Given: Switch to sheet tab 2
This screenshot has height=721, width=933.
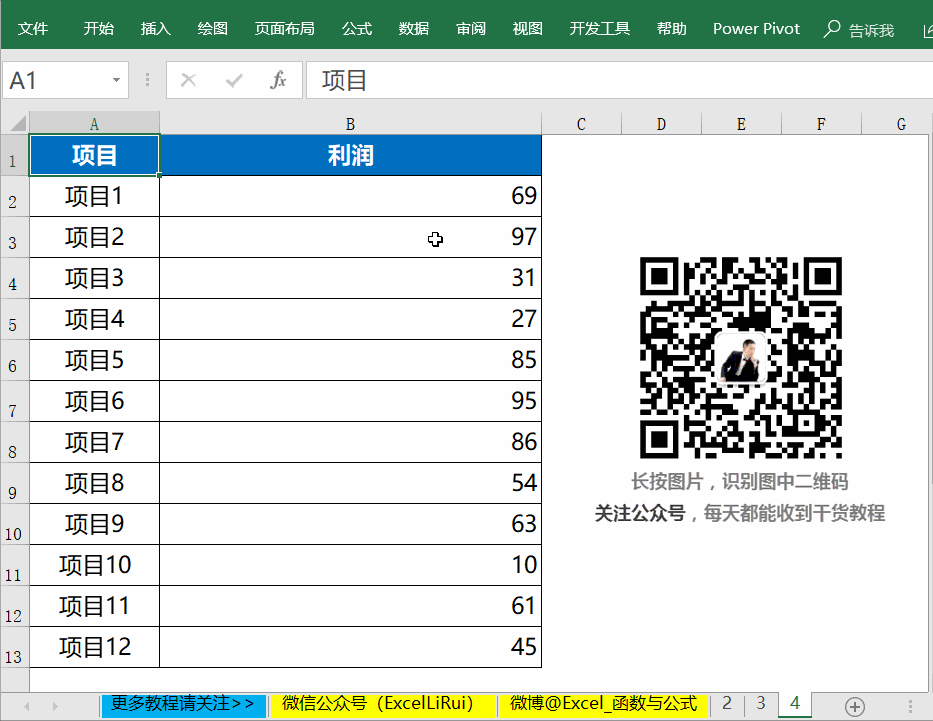Looking at the screenshot, I should click(x=727, y=704).
